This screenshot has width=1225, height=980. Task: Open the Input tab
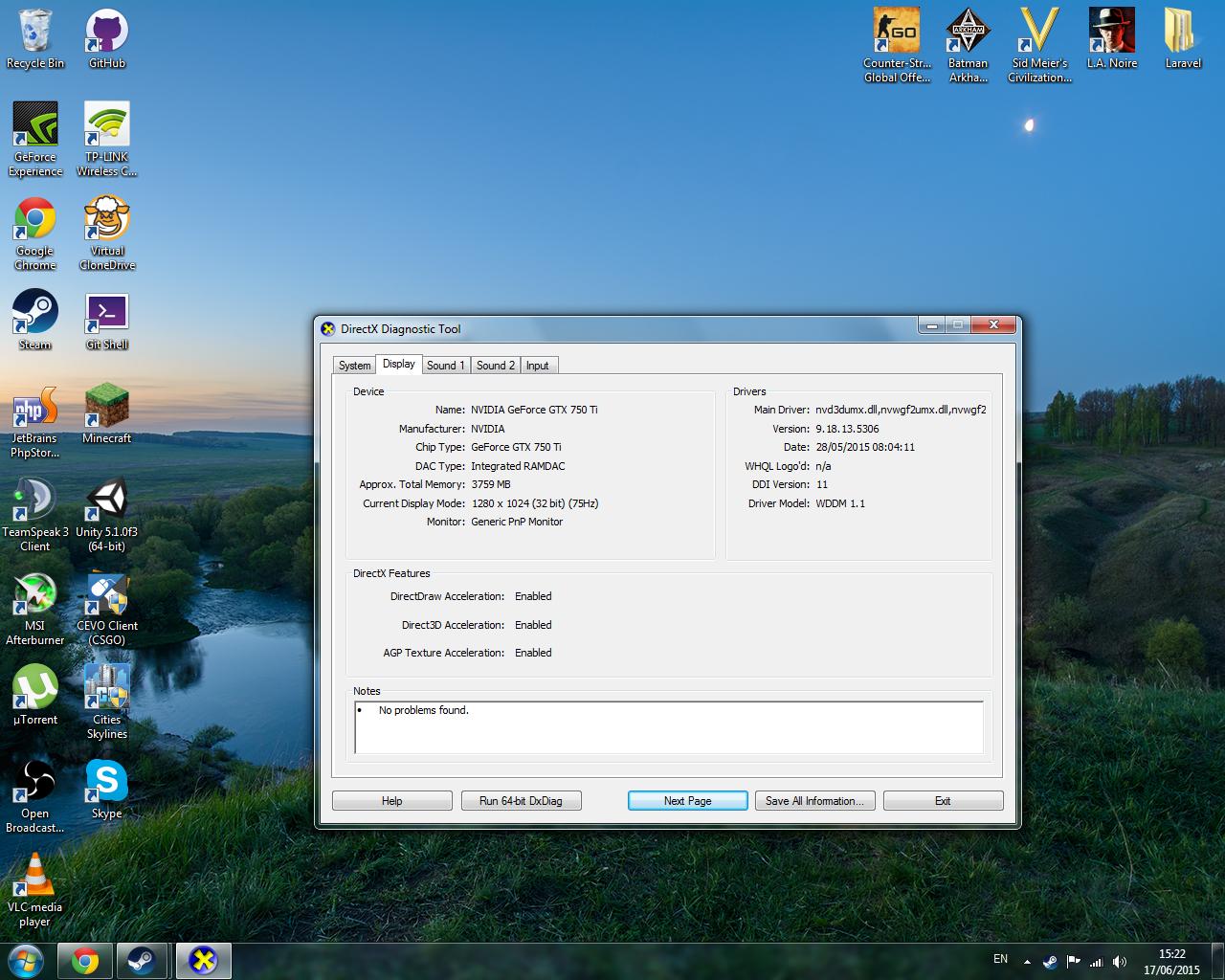pos(538,366)
